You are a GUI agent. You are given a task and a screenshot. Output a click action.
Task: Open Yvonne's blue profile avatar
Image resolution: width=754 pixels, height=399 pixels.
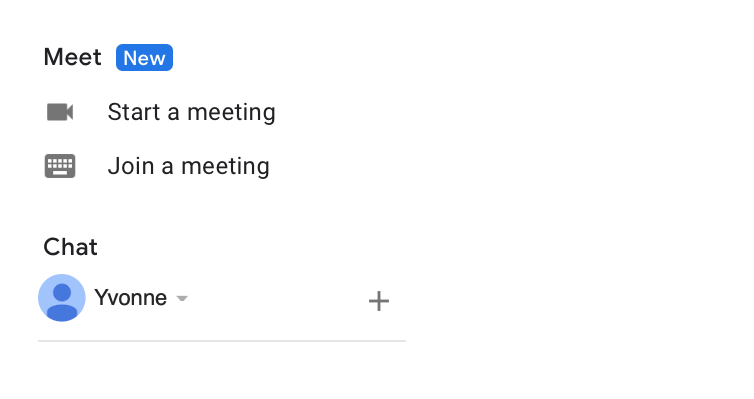[x=62, y=298]
